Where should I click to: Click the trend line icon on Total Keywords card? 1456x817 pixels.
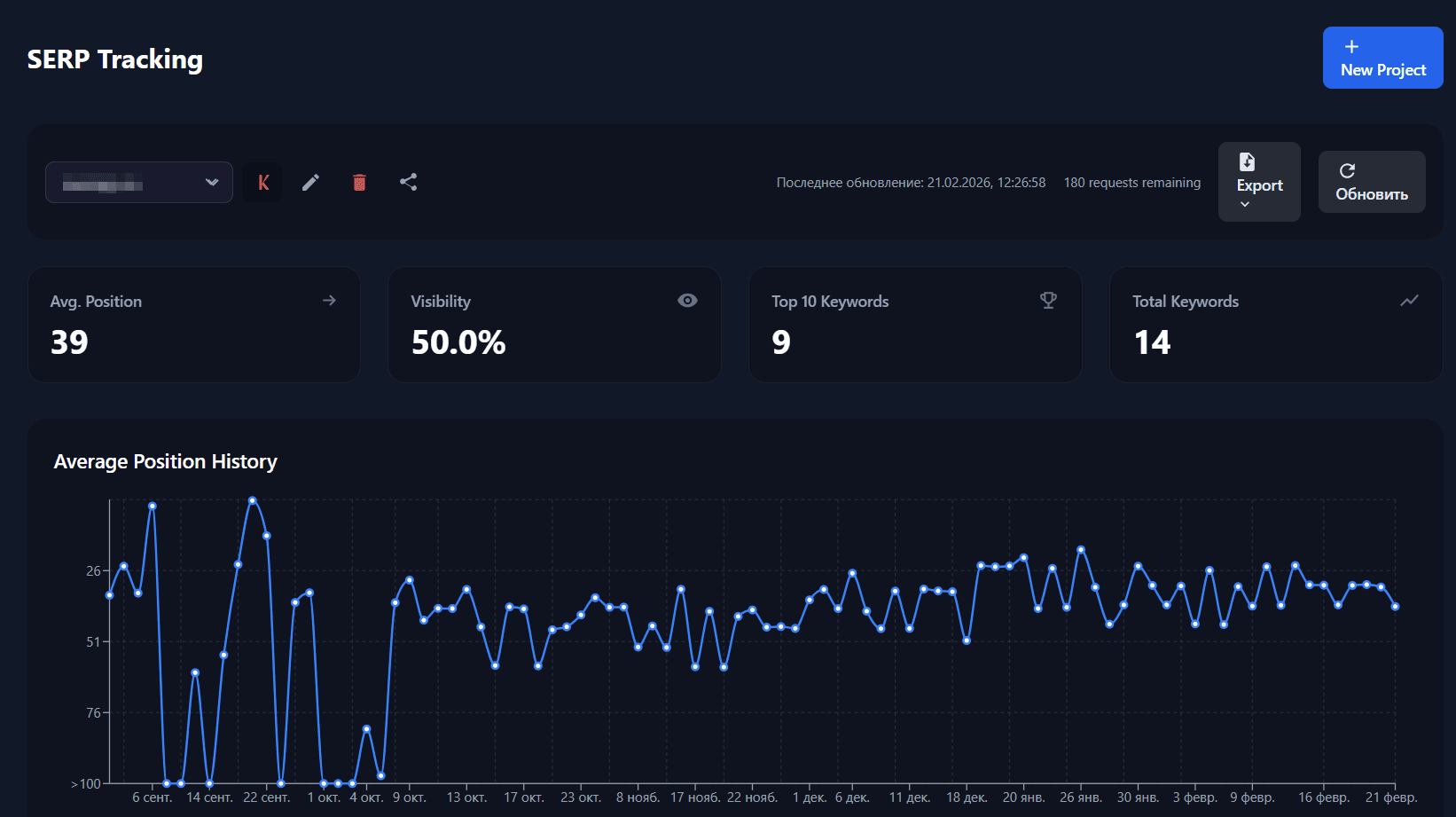[x=1409, y=300]
